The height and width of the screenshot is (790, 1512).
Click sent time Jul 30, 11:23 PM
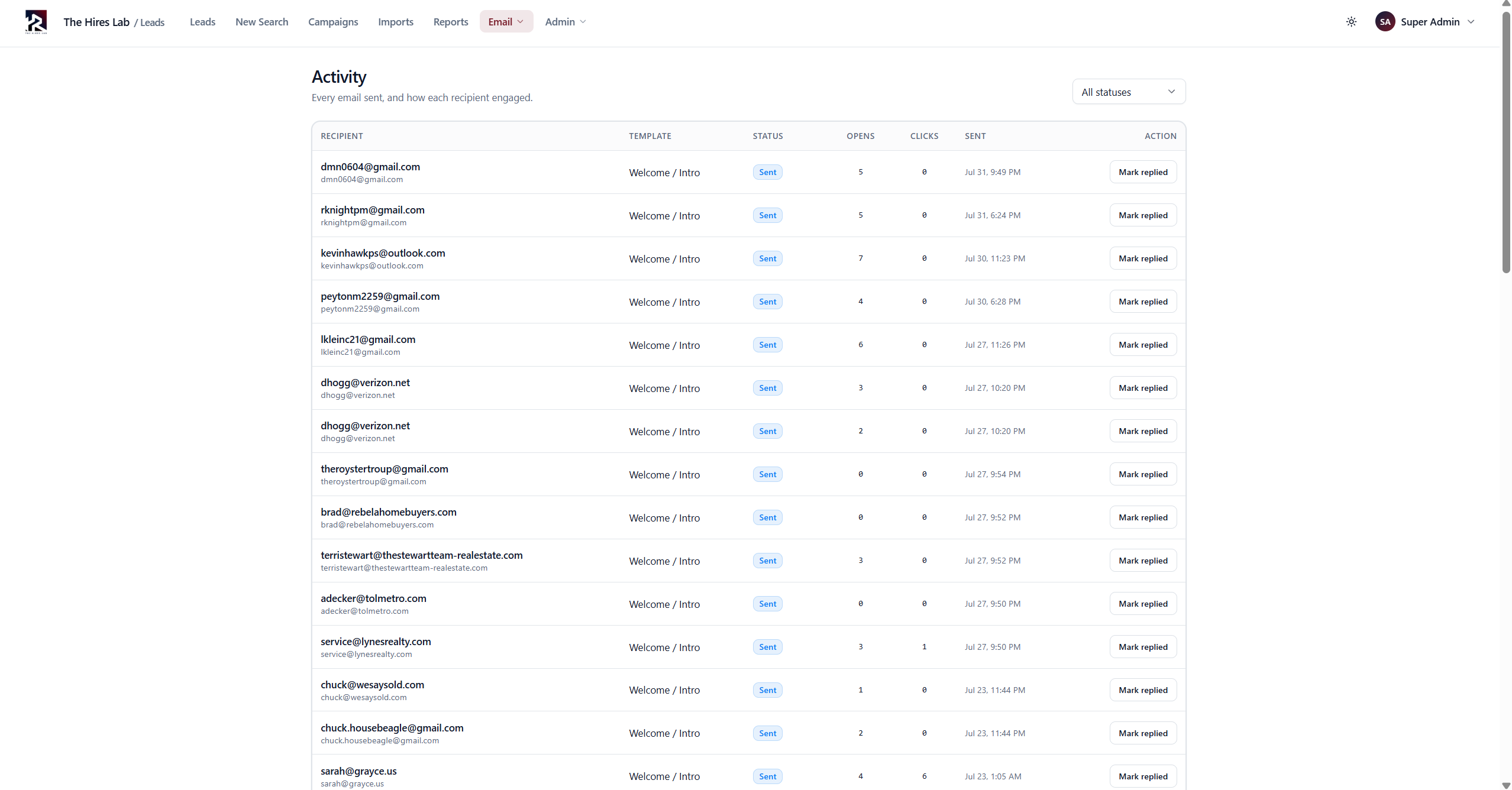tap(995, 258)
